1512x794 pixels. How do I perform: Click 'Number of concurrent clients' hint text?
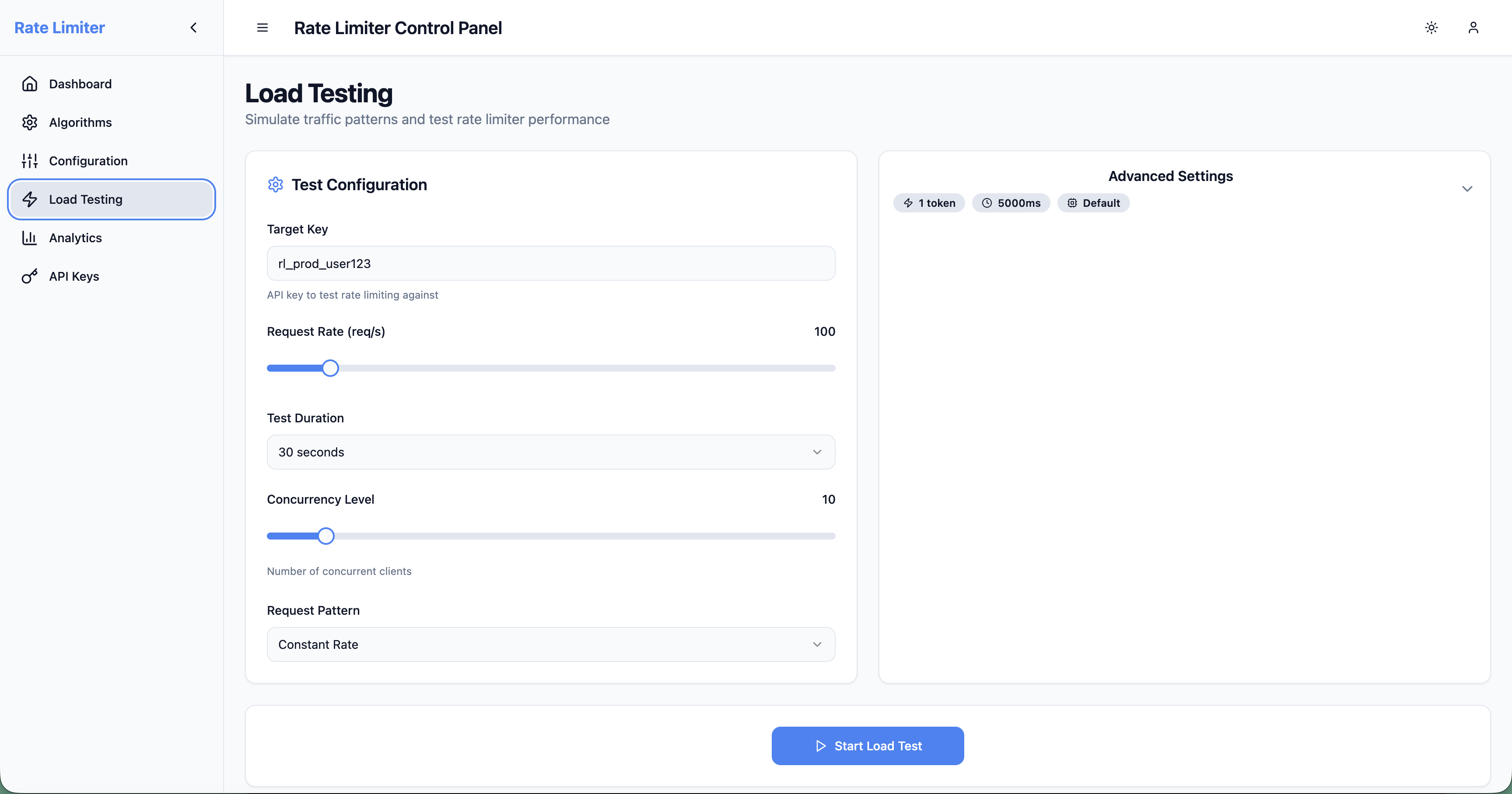tap(339, 571)
